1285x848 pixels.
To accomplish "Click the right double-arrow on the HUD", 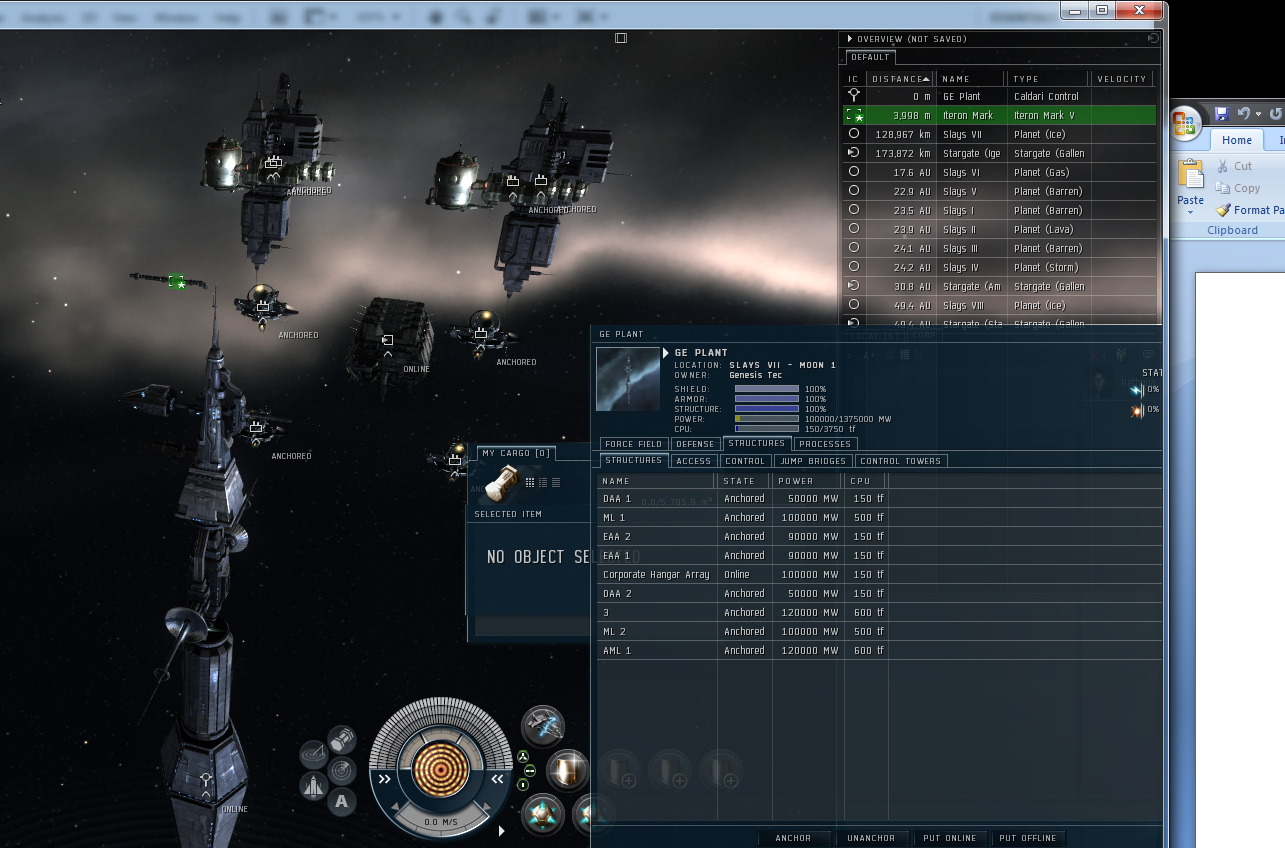I will pos(497,780).
